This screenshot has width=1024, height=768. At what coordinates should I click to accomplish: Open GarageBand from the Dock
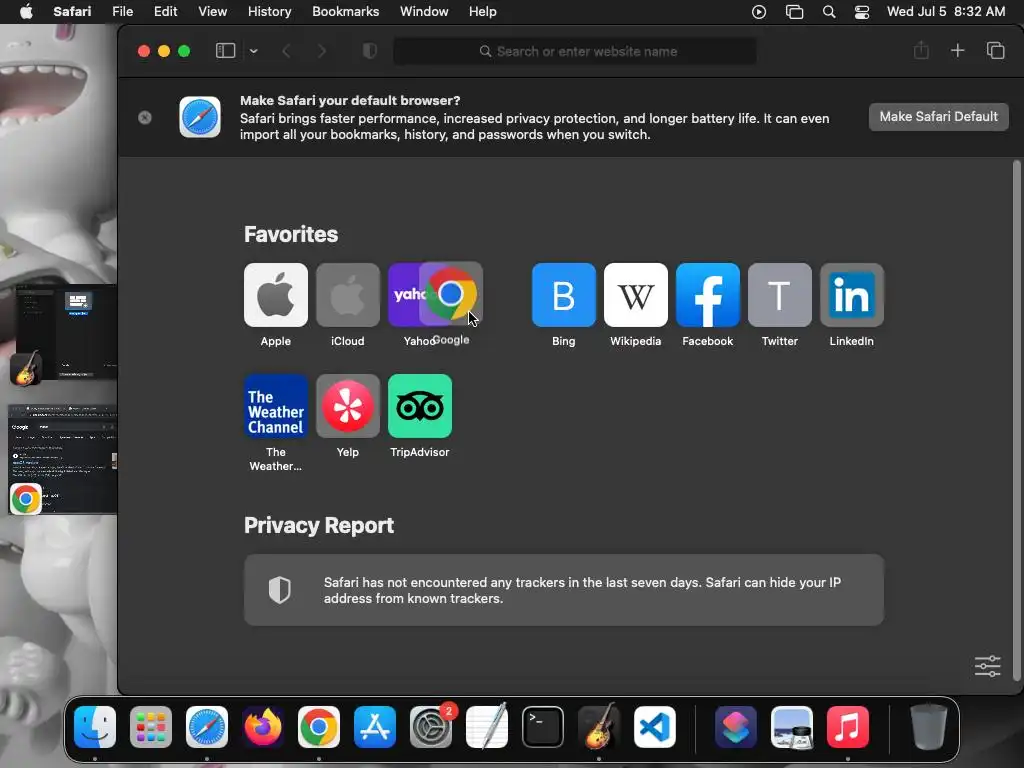599,726
